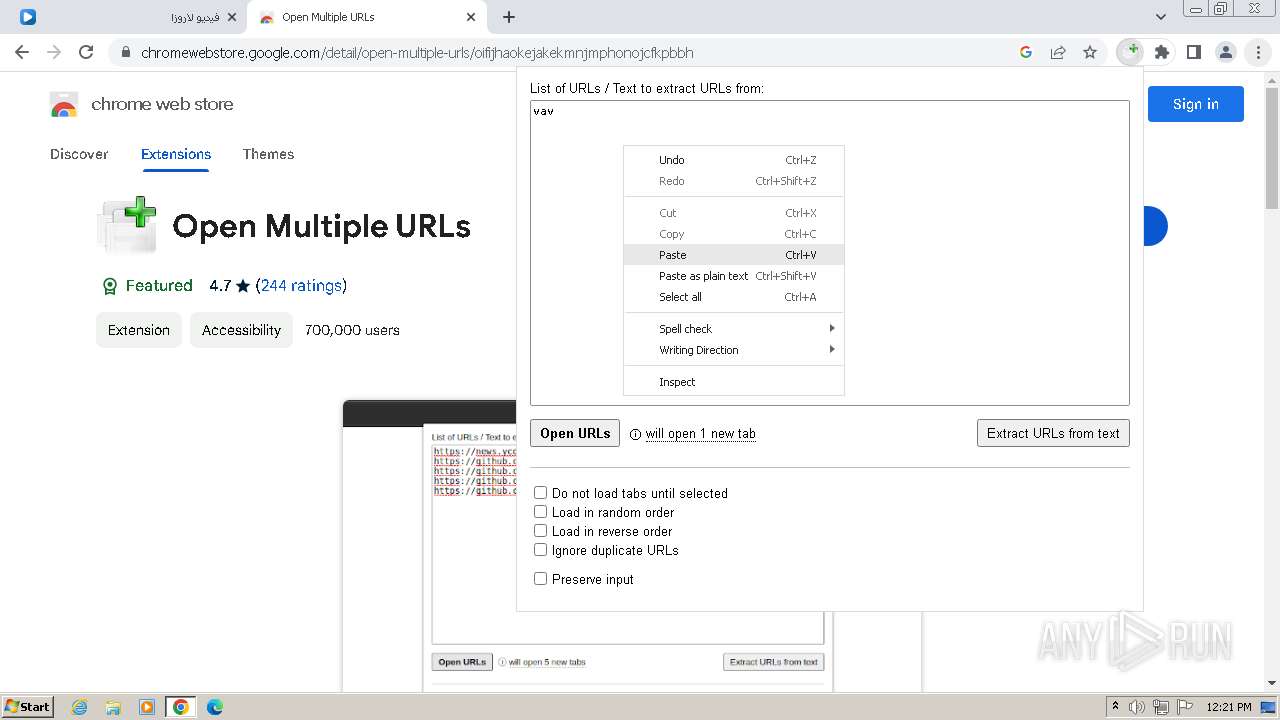The height and width of the screenshot is (720, 1280).
Task: Open a new tab with the plus button
Action: click(509, 17)
